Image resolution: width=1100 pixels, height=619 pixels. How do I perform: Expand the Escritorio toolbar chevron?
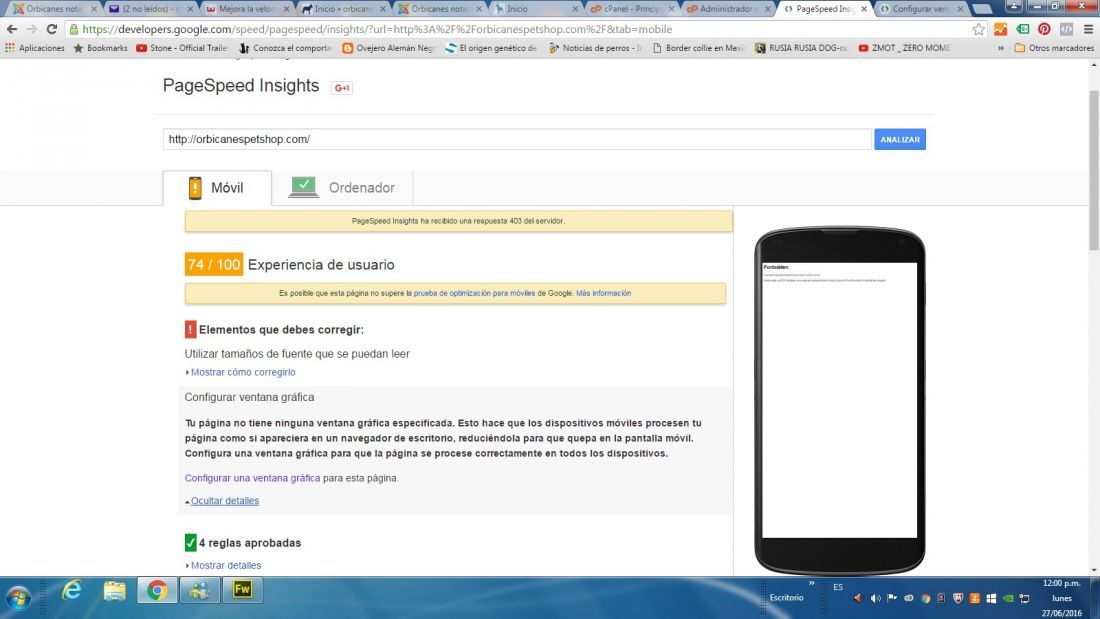coord(812,583)
